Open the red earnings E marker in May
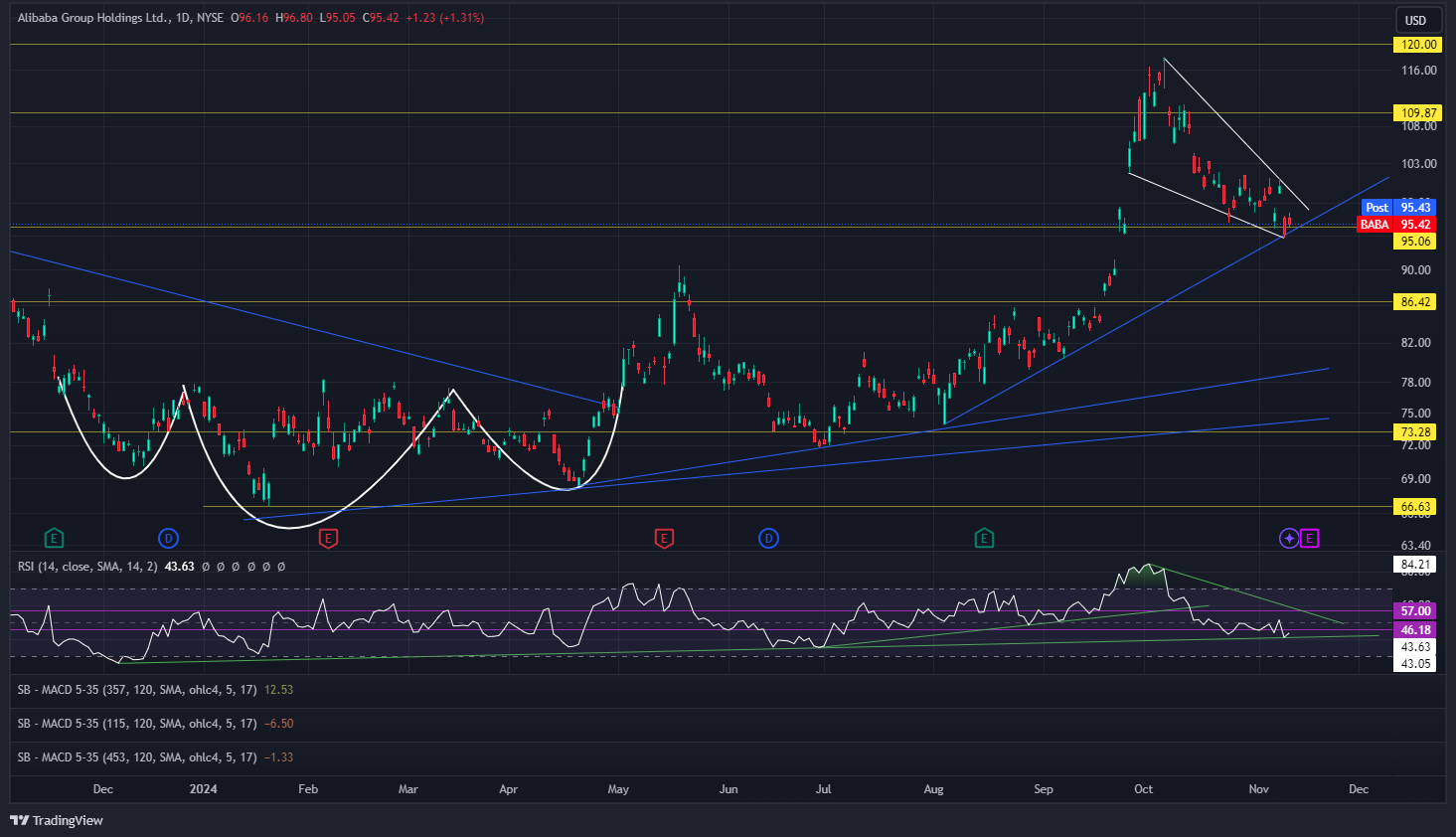The width and height of the screenshot is (1456, 837). (x=664, y=539)
